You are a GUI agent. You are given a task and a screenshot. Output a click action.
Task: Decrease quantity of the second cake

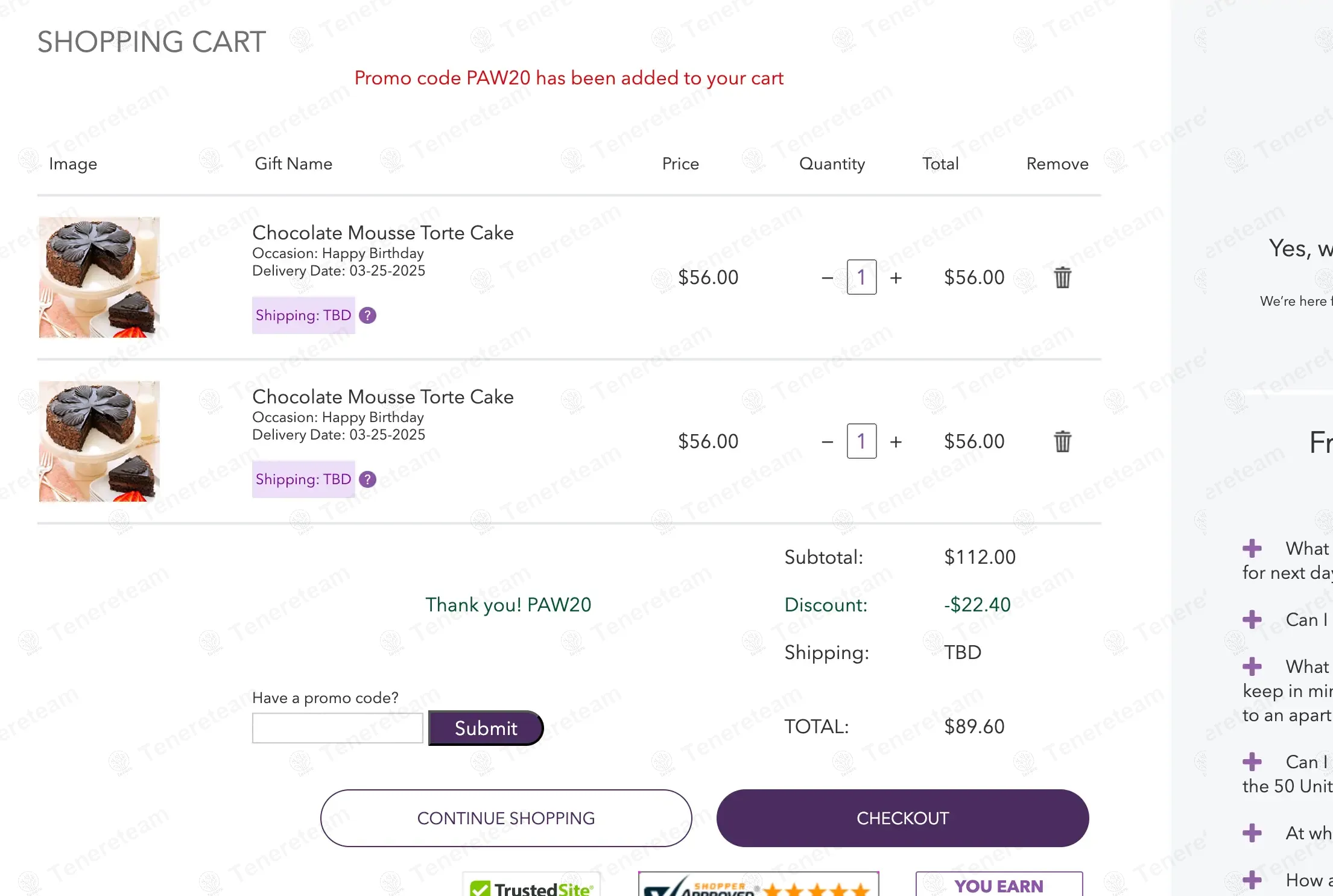(x=827, y=442)
